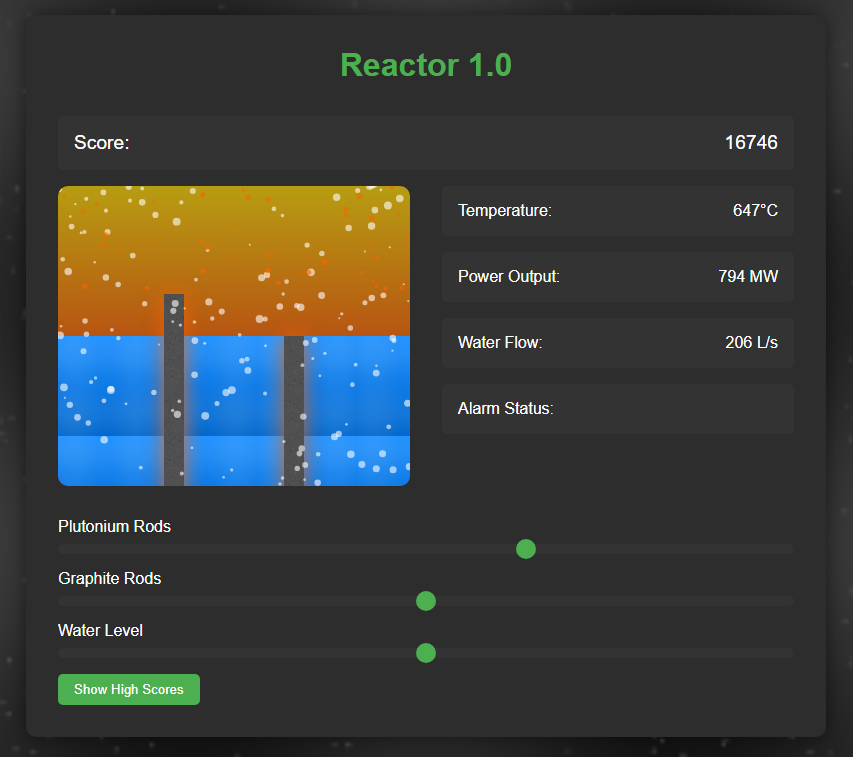Viewport: 853px width, 757px height.
Task: Click the score value 16746
Action: 751,142
